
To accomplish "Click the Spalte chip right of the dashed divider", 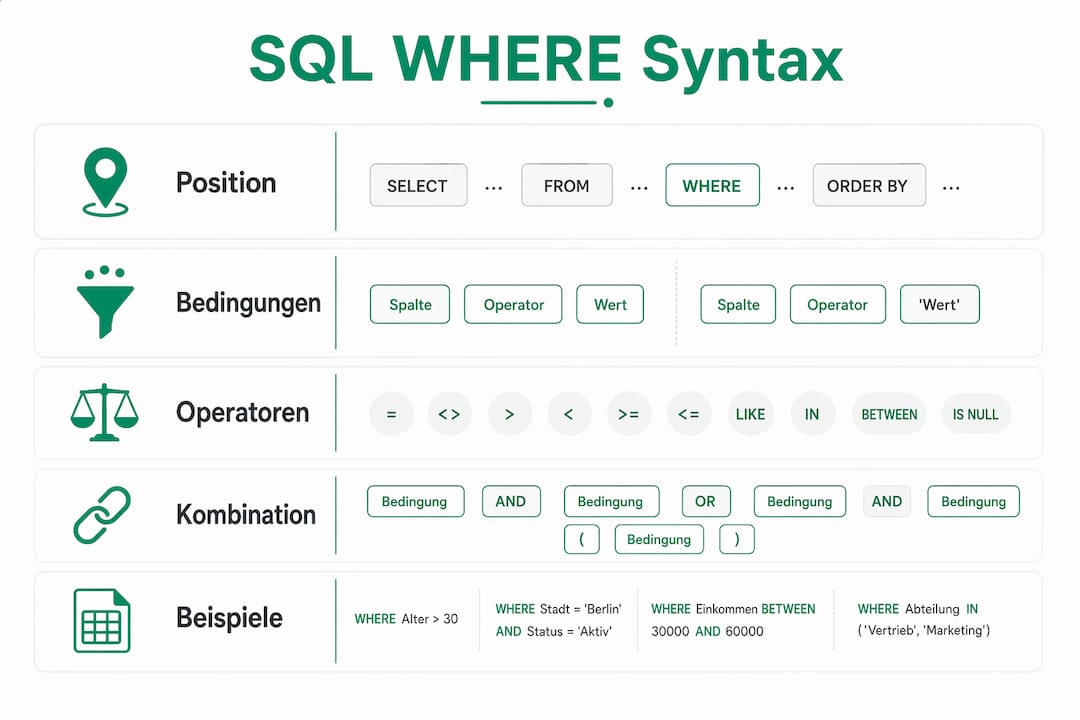I will click(738, 305).
